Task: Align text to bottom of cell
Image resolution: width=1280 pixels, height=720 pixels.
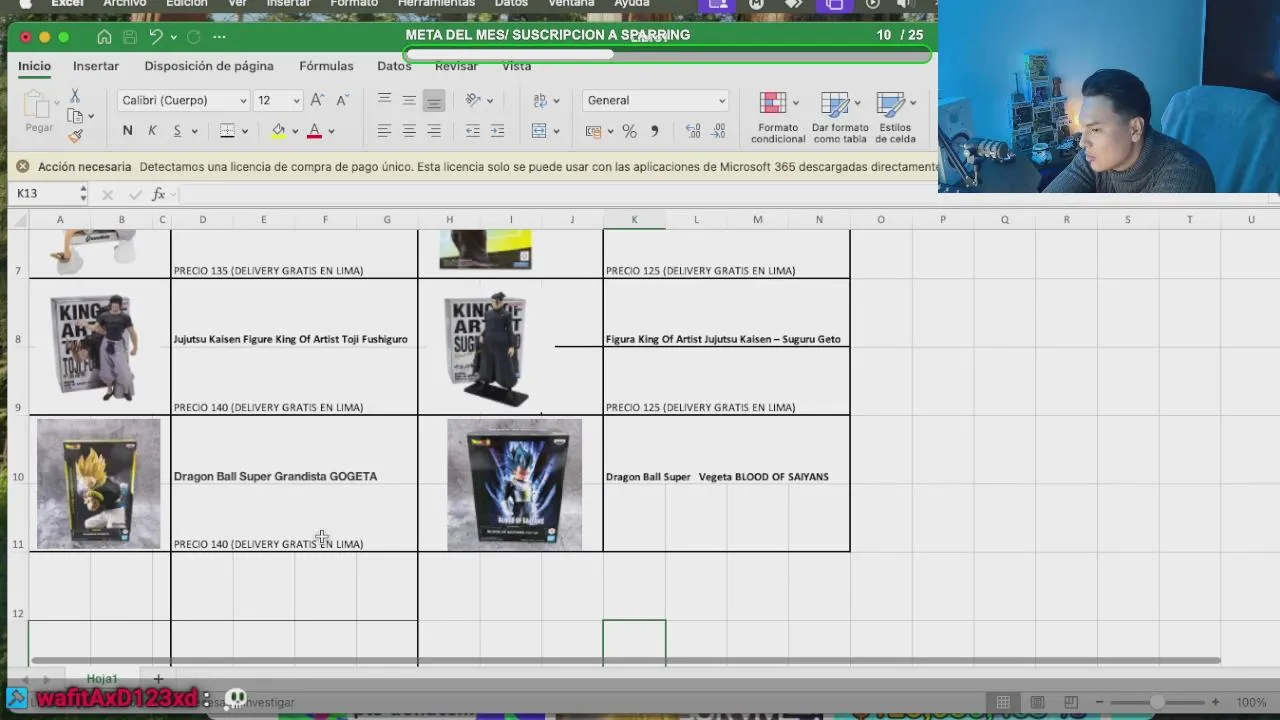Action: pos(434,100)
